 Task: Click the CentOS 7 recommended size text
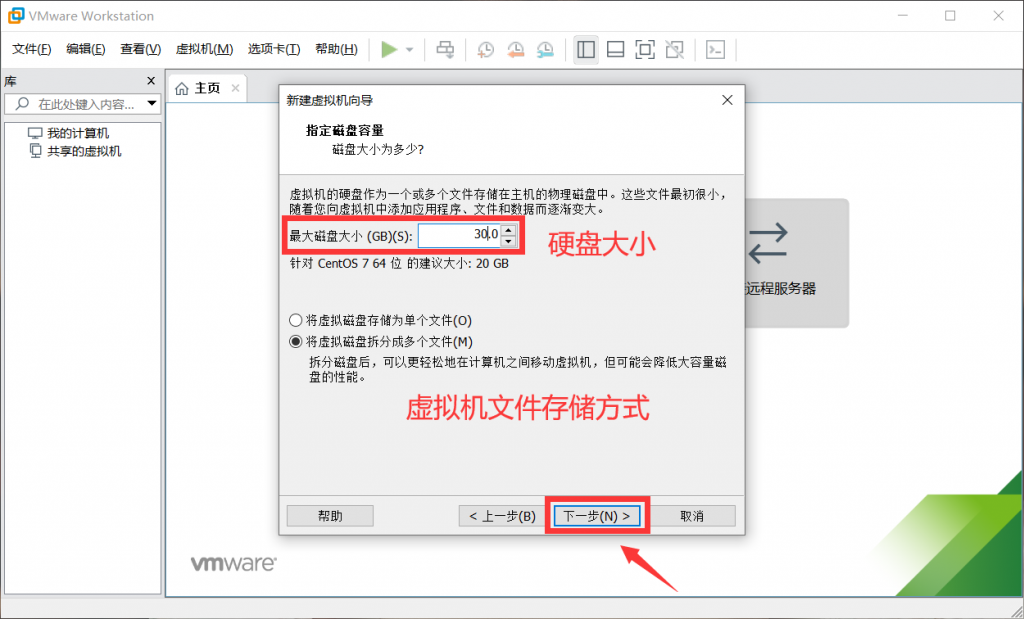(399, 264)
